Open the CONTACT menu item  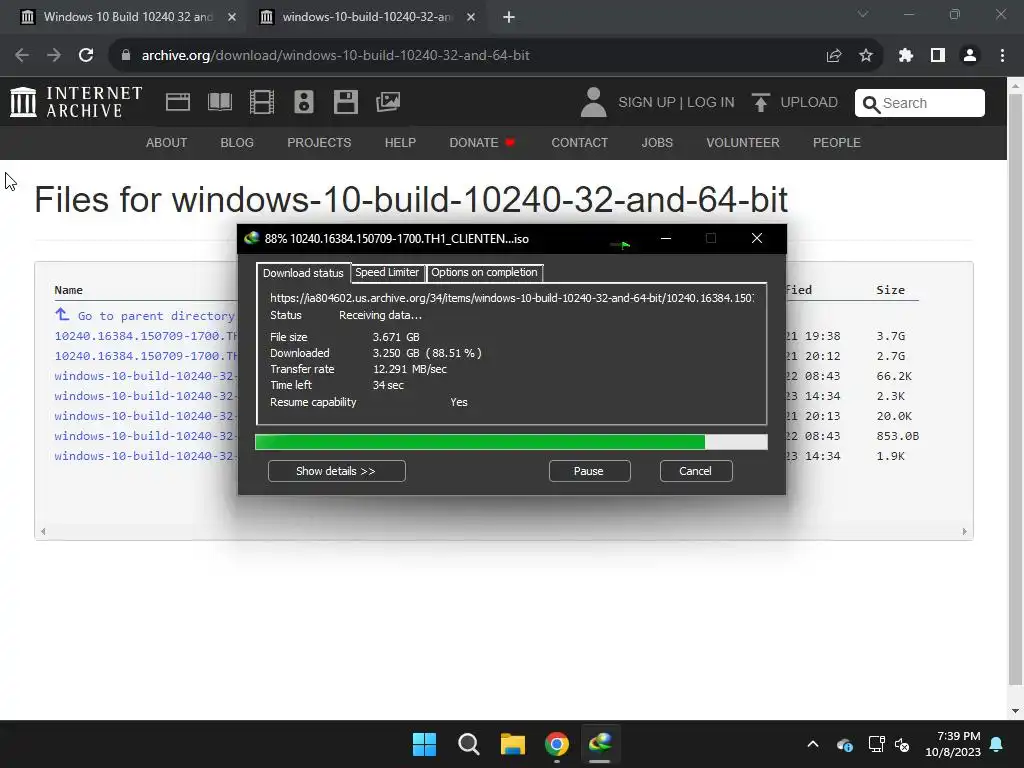[x=580, y=142]
